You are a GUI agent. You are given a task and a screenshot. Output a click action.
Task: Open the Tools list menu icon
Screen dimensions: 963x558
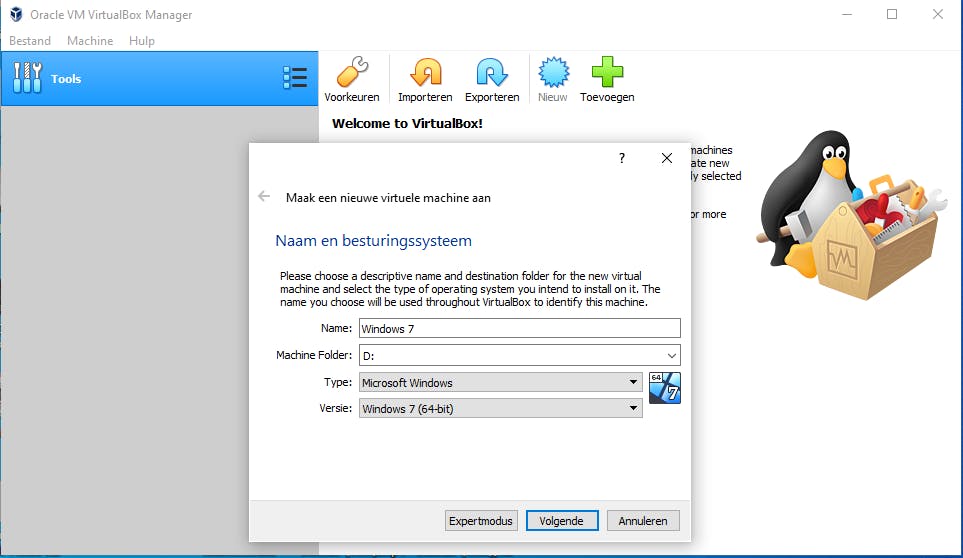[x=295, y=78]
